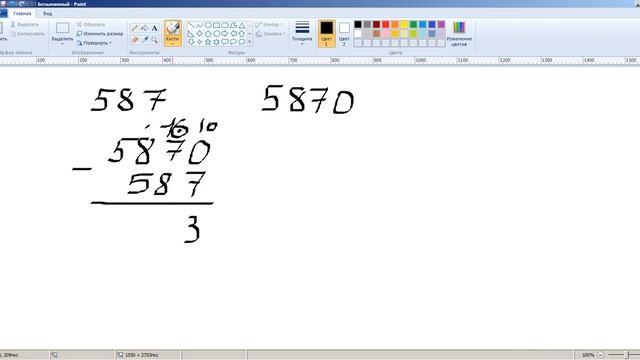
Task: Click the 100% zoom level text
Action: click(x=588, y=355)
